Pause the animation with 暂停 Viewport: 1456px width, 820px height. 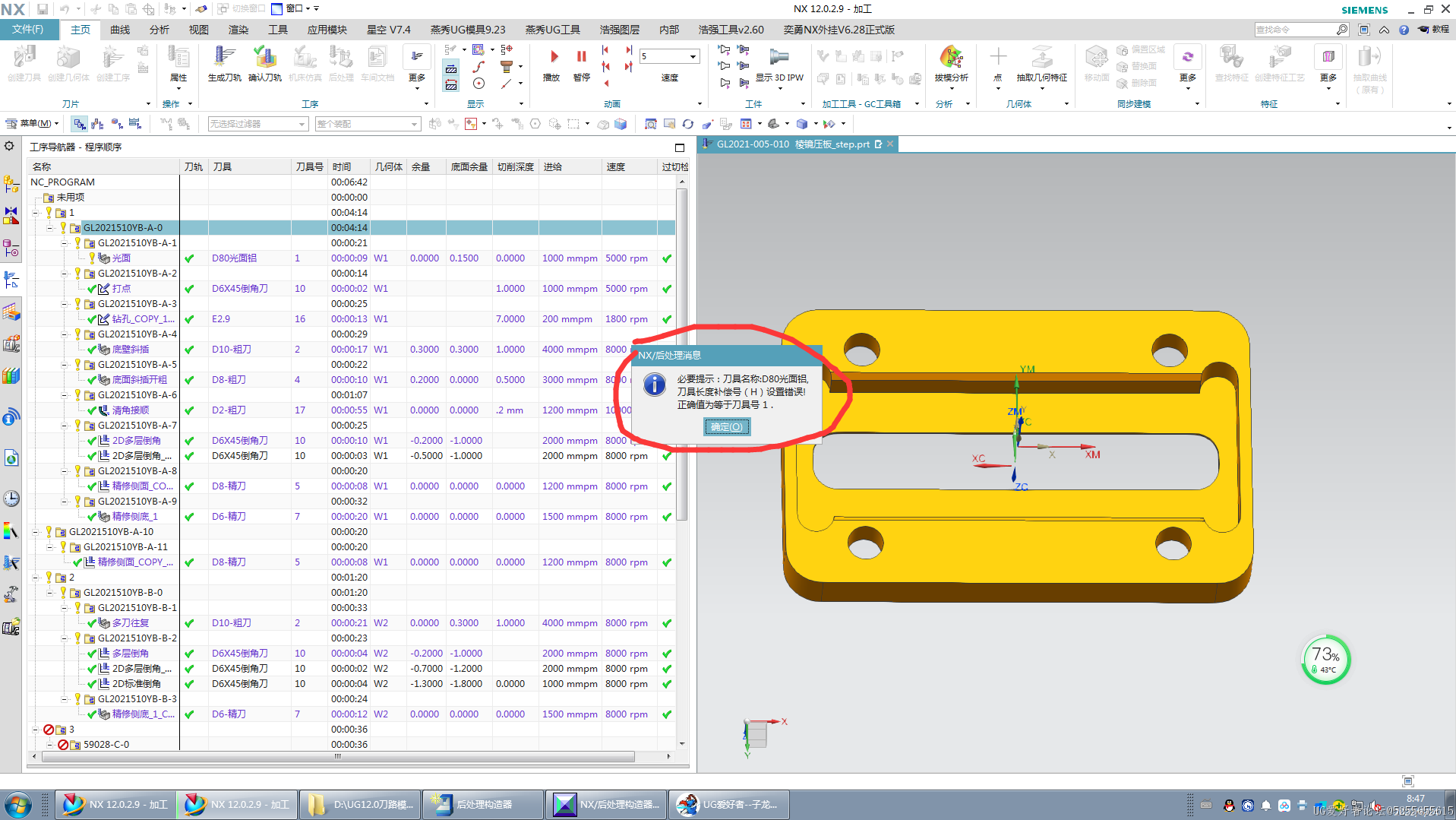[x=582, y=63]
